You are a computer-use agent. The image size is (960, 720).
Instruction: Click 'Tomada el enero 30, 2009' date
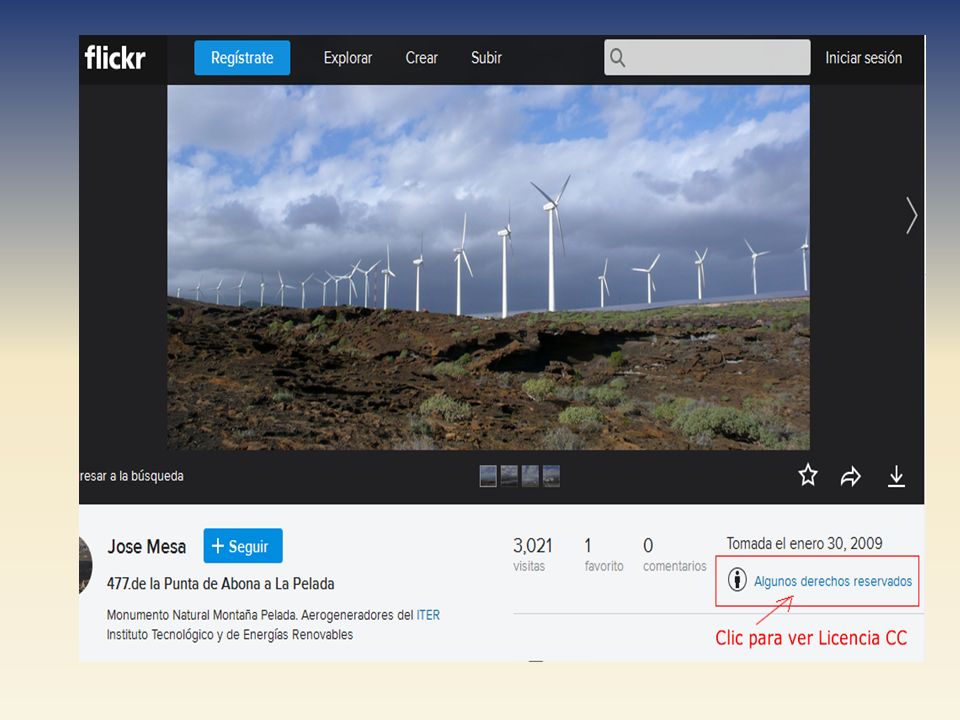tap(804, 543)
